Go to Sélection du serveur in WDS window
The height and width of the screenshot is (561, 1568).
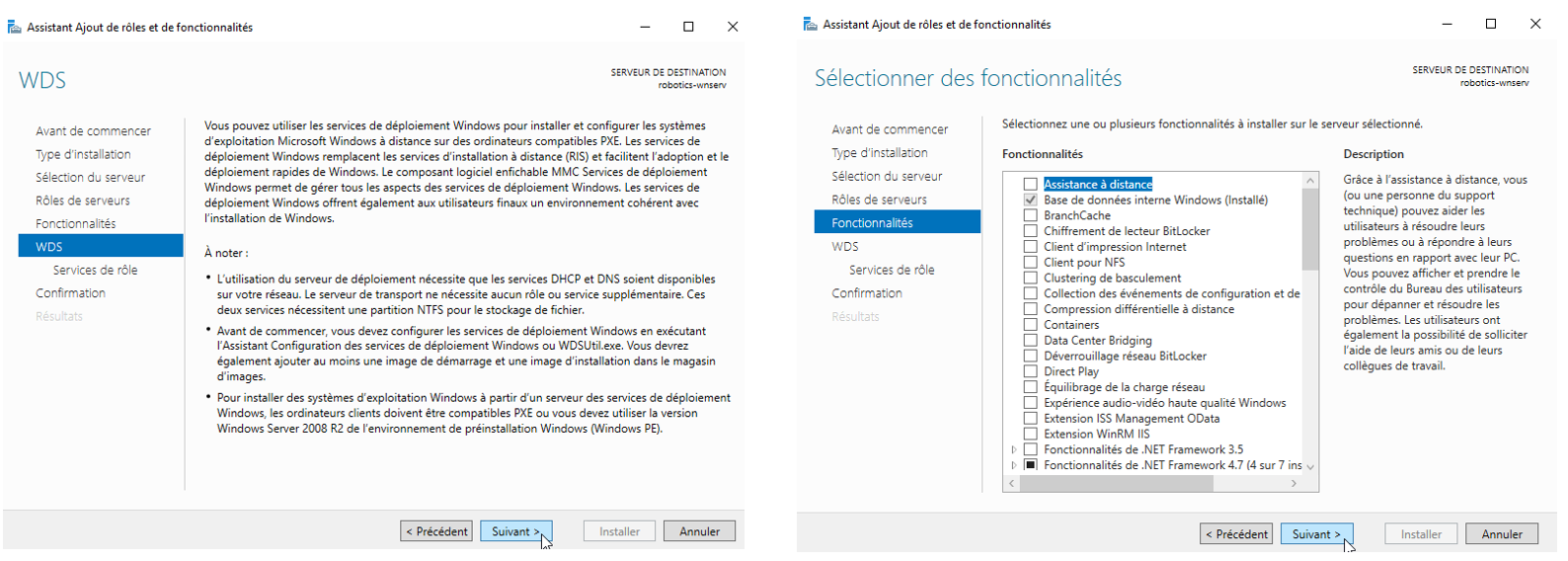[91, 178]
